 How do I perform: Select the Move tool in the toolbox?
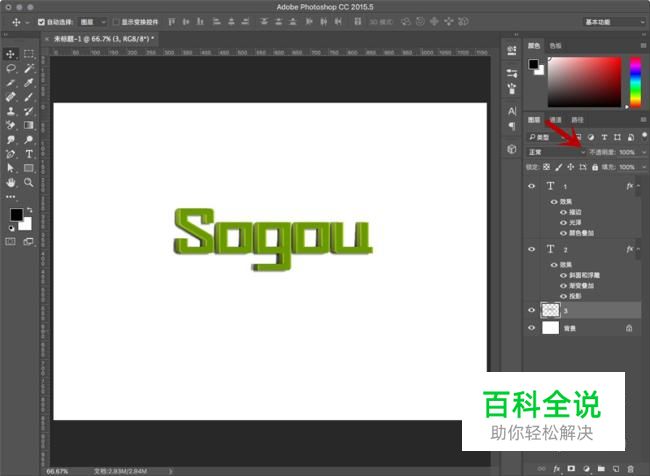click(x=10, y=54)
